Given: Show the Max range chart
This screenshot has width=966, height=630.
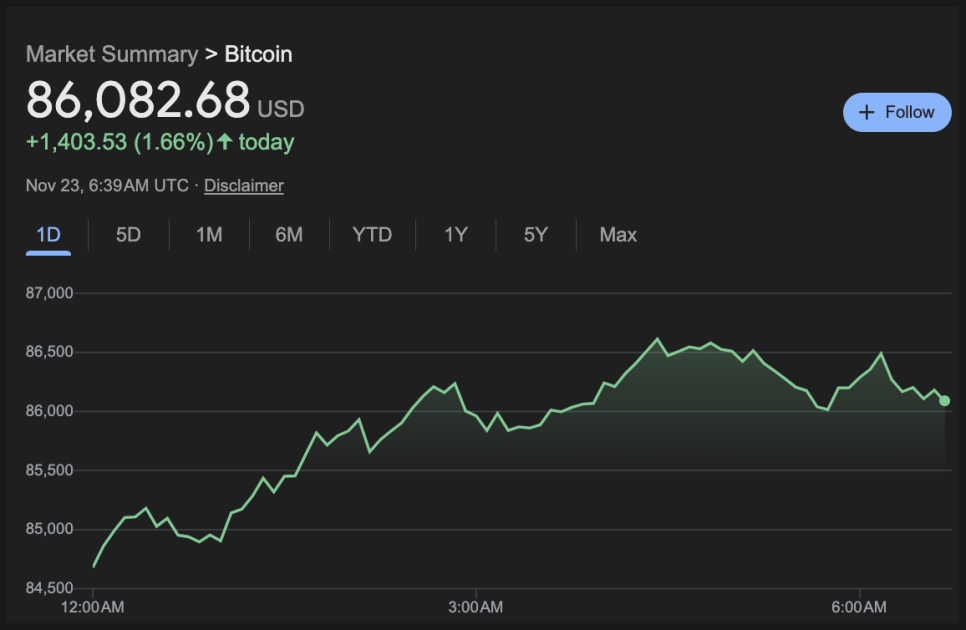Looking at the screenshot, I should (x=618, y=235).
